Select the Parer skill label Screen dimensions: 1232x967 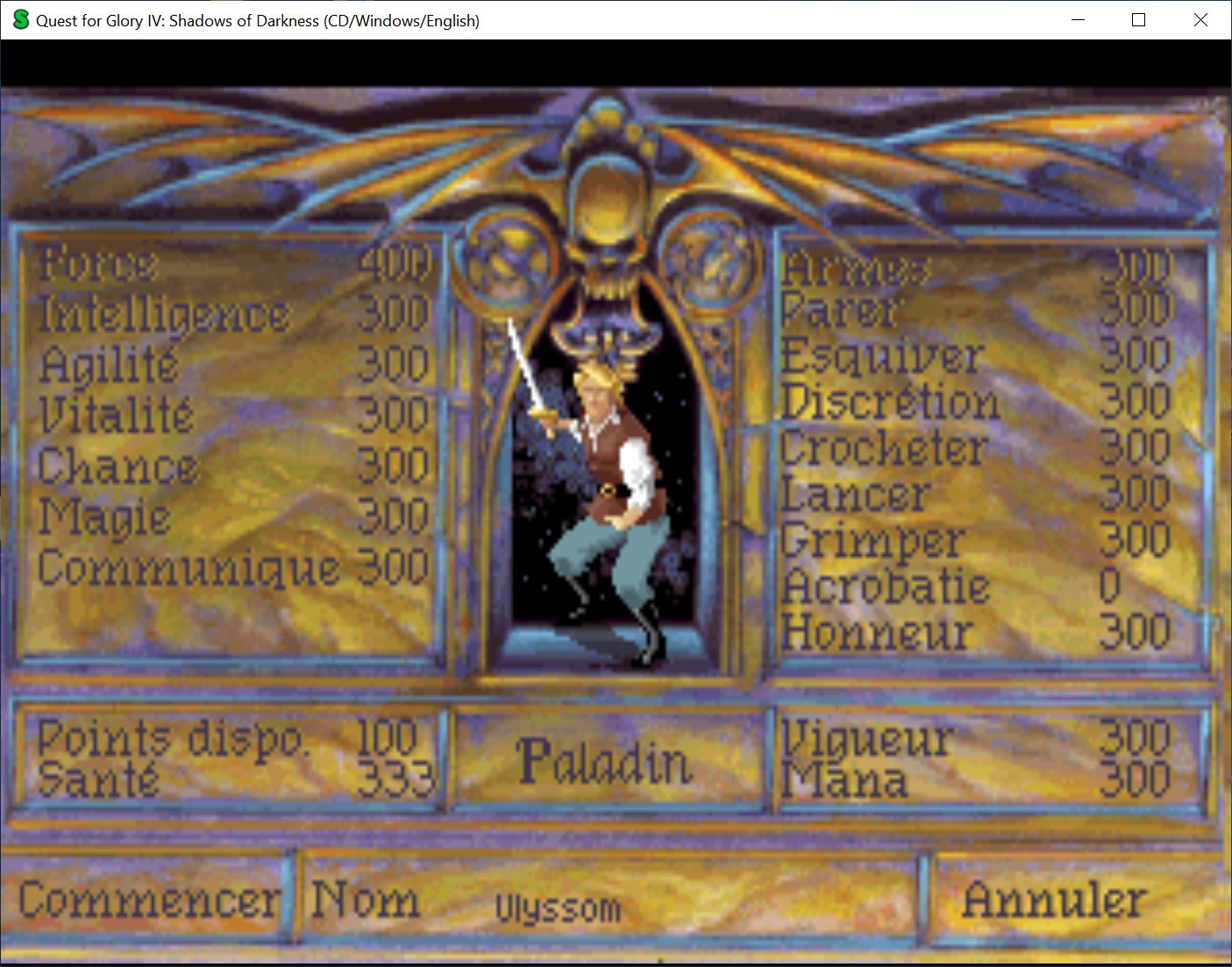840,310
